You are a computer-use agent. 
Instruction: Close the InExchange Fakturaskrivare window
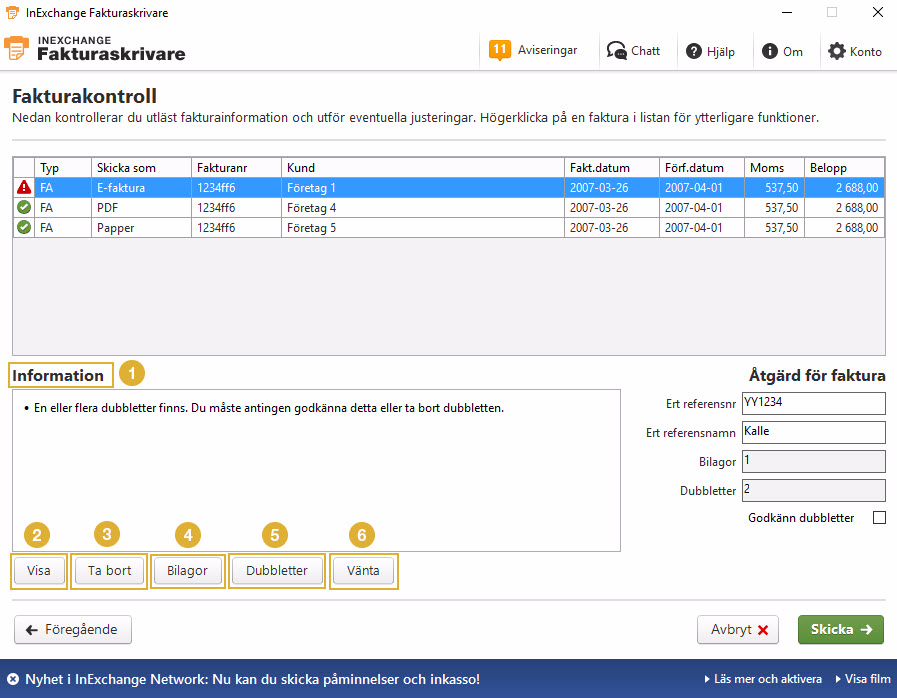pos(878,13)
